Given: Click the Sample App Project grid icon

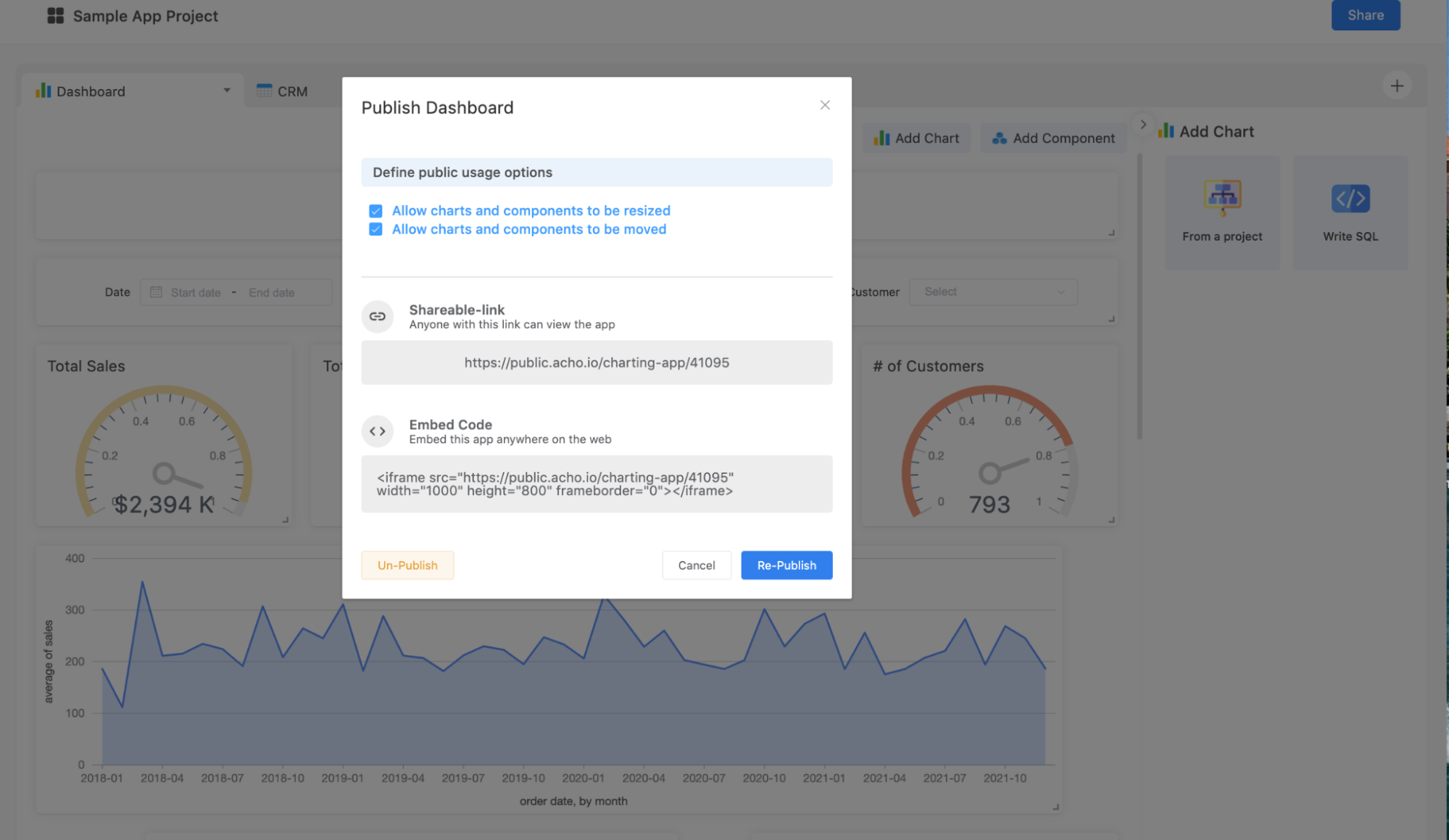Looking at the screenshot, I should coord(55,16).
